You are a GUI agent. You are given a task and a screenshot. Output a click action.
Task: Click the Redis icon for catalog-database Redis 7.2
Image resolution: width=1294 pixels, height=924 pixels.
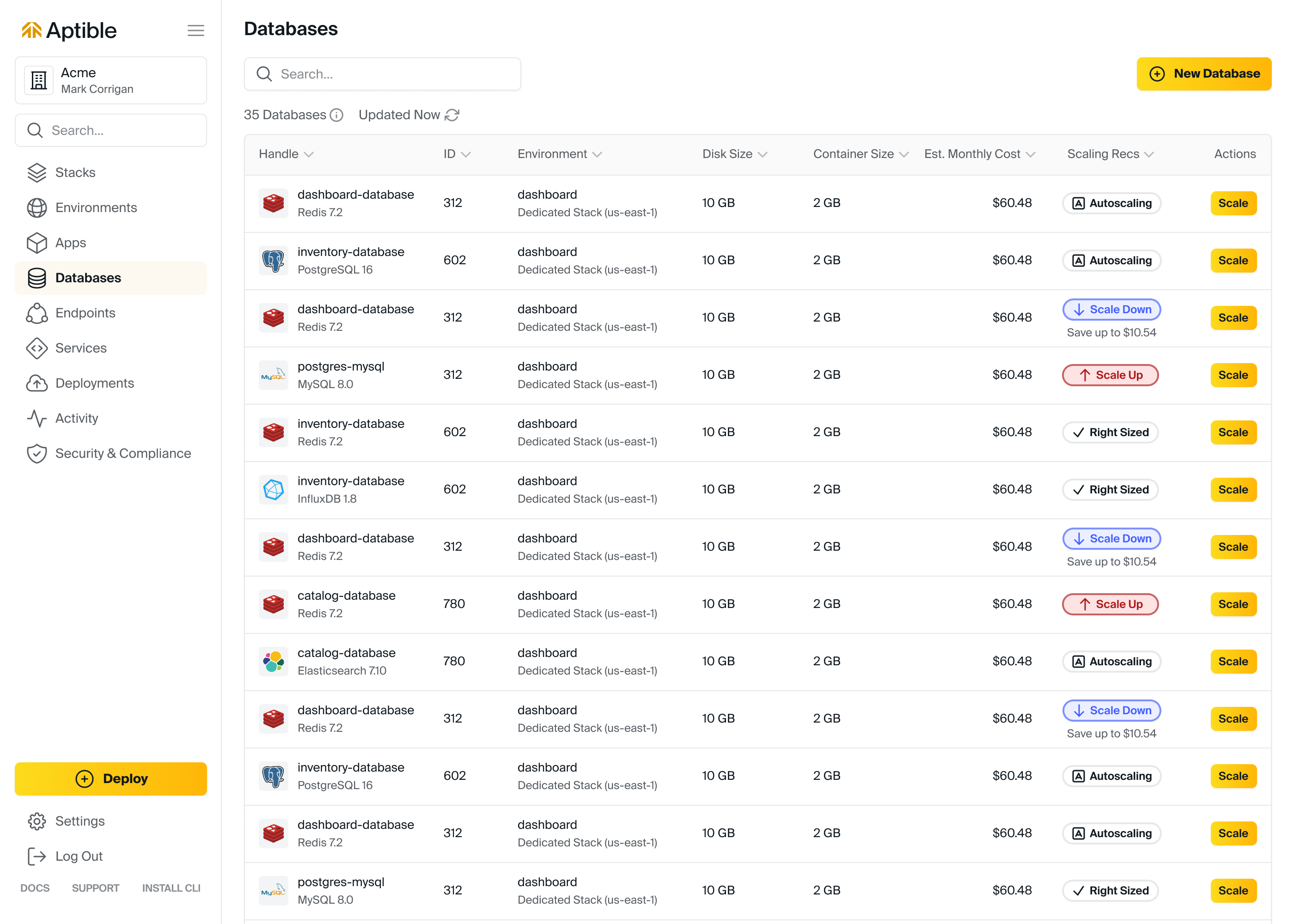pos(274,604)
